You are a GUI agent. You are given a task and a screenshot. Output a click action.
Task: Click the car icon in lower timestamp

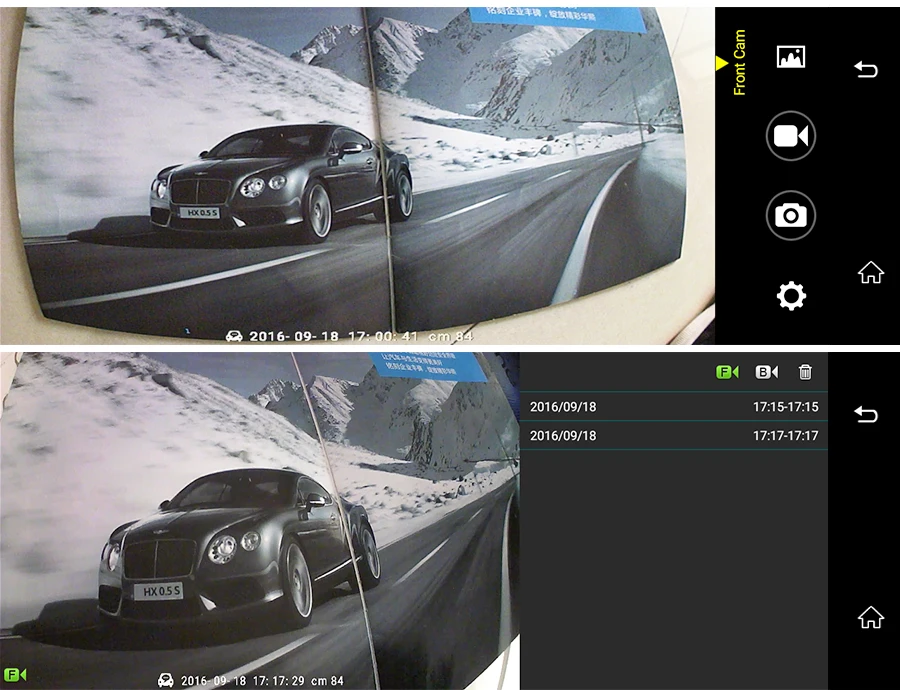(x=165, y=680)
